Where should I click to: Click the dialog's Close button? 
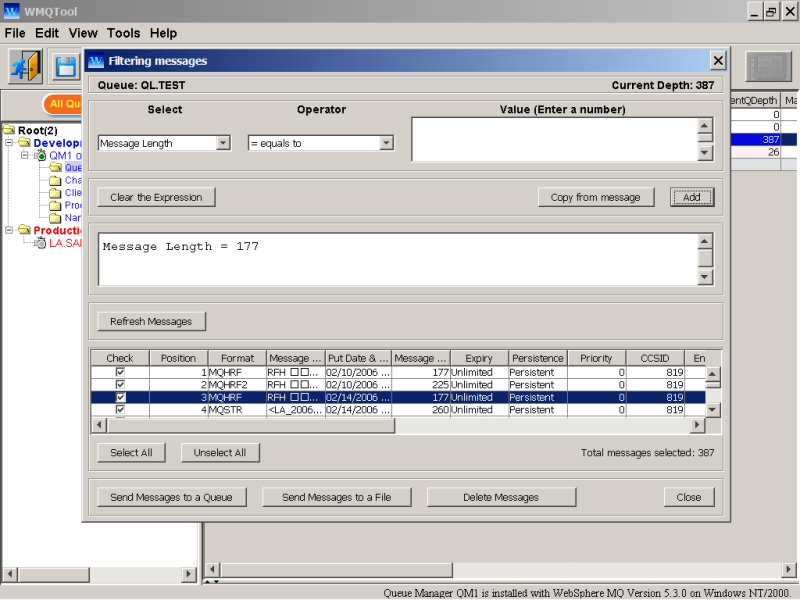(x=689, y=497)
